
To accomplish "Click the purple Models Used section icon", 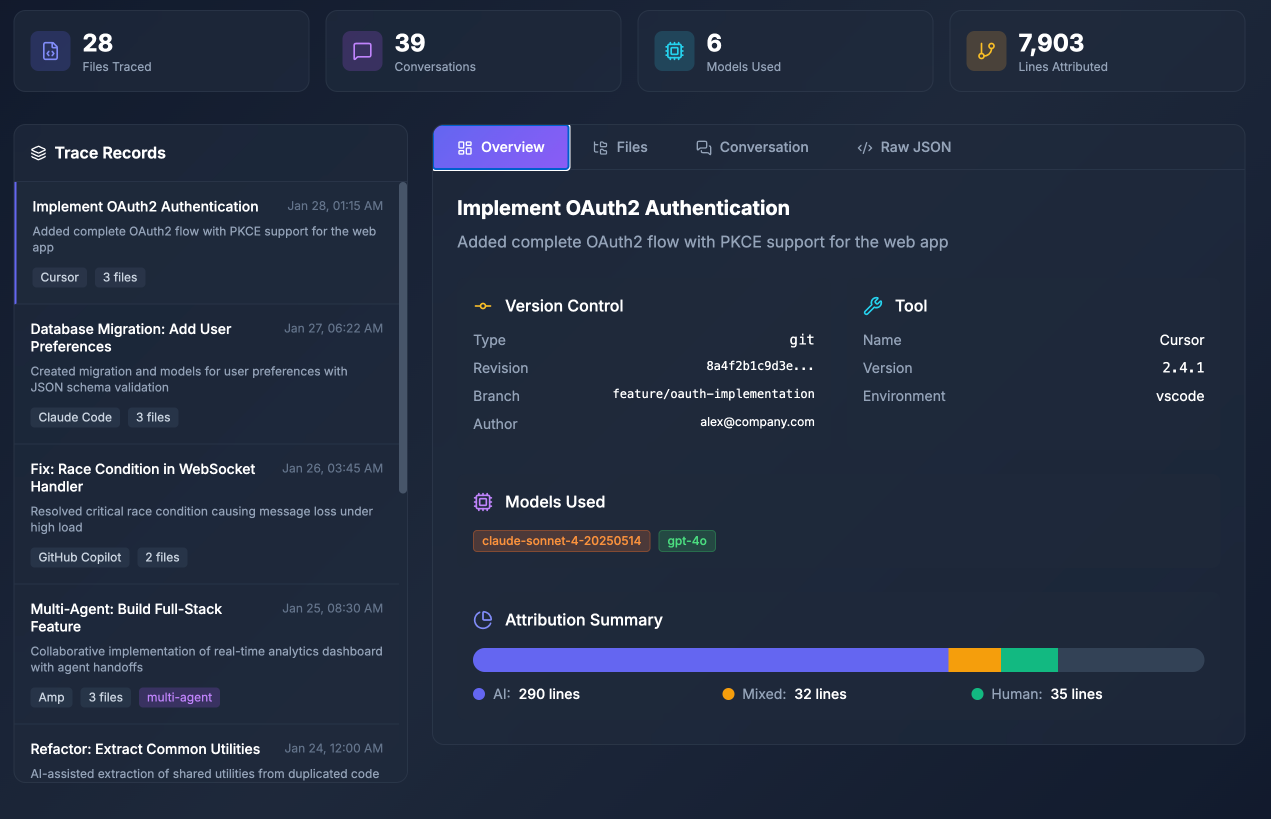I will point(482,502).
